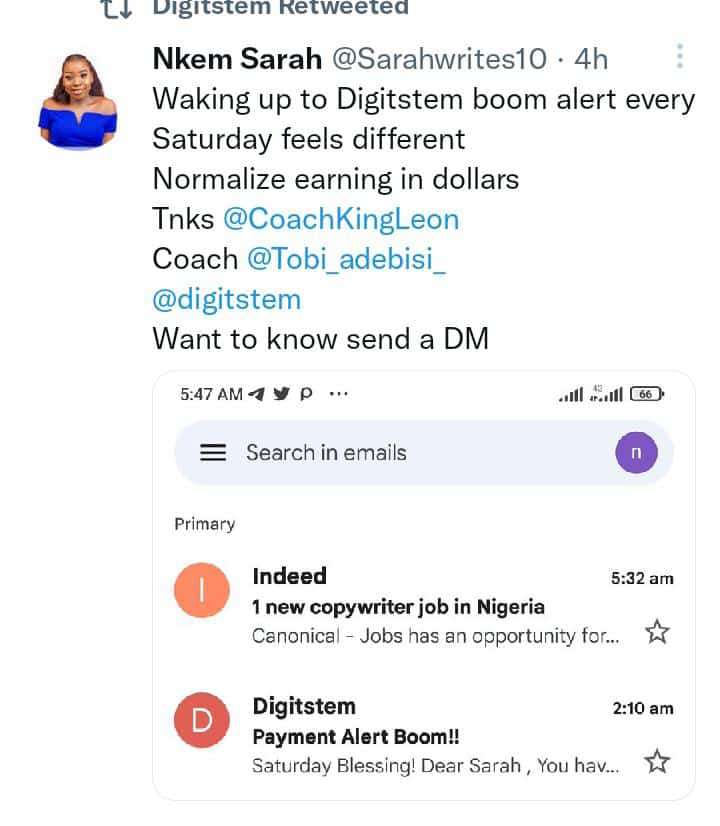Viewport: 720px width, 826px height.
Task: Tap the Twitter bird status bar icon
Action: (281, 394)
